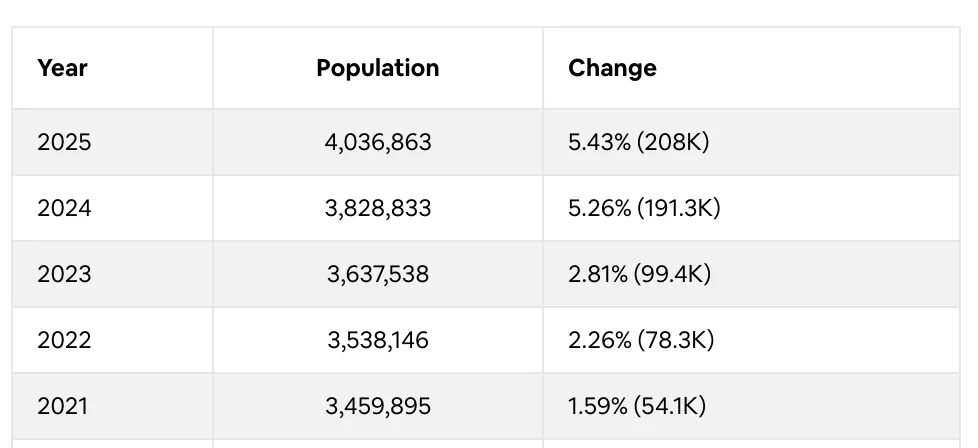The image size is (978, 448).
Task: Click the 2022 year cell
Action: pos(64,340)
